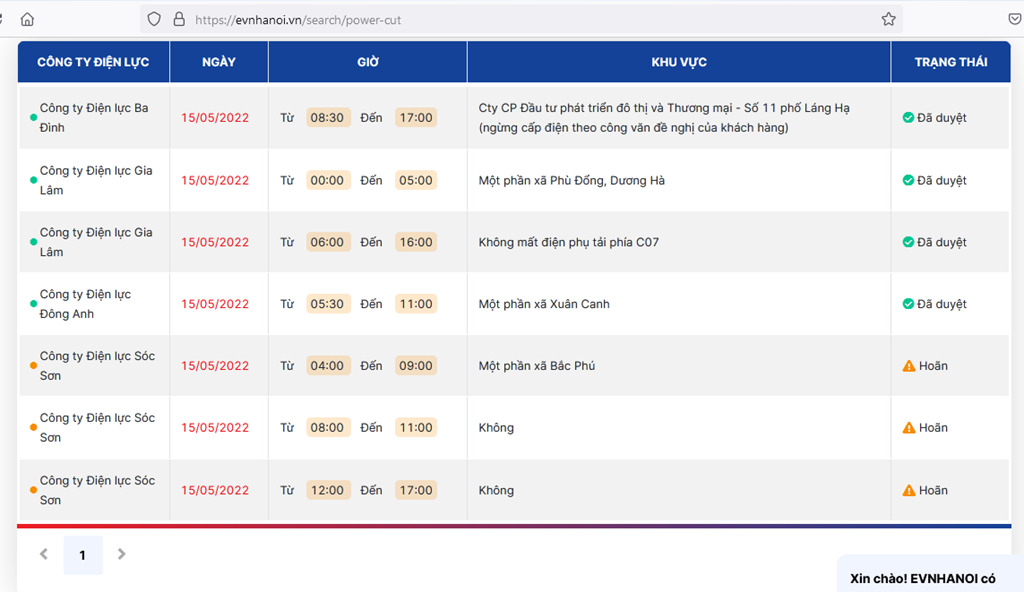Go to the browser home page icon
The width and height of the screenshot is (1024, 592).
(x=27, y=20)
